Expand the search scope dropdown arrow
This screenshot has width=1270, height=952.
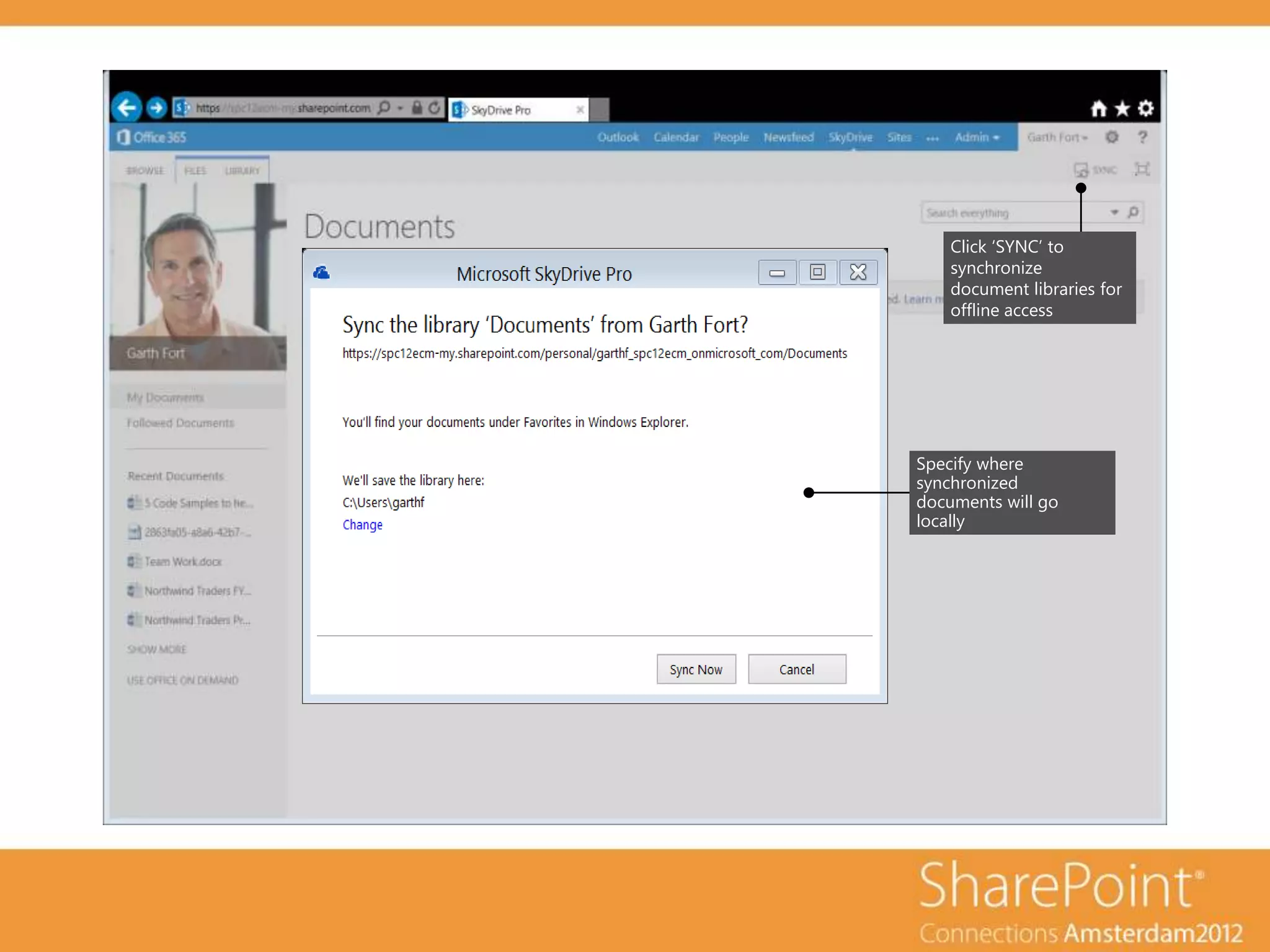[1114, 213]
